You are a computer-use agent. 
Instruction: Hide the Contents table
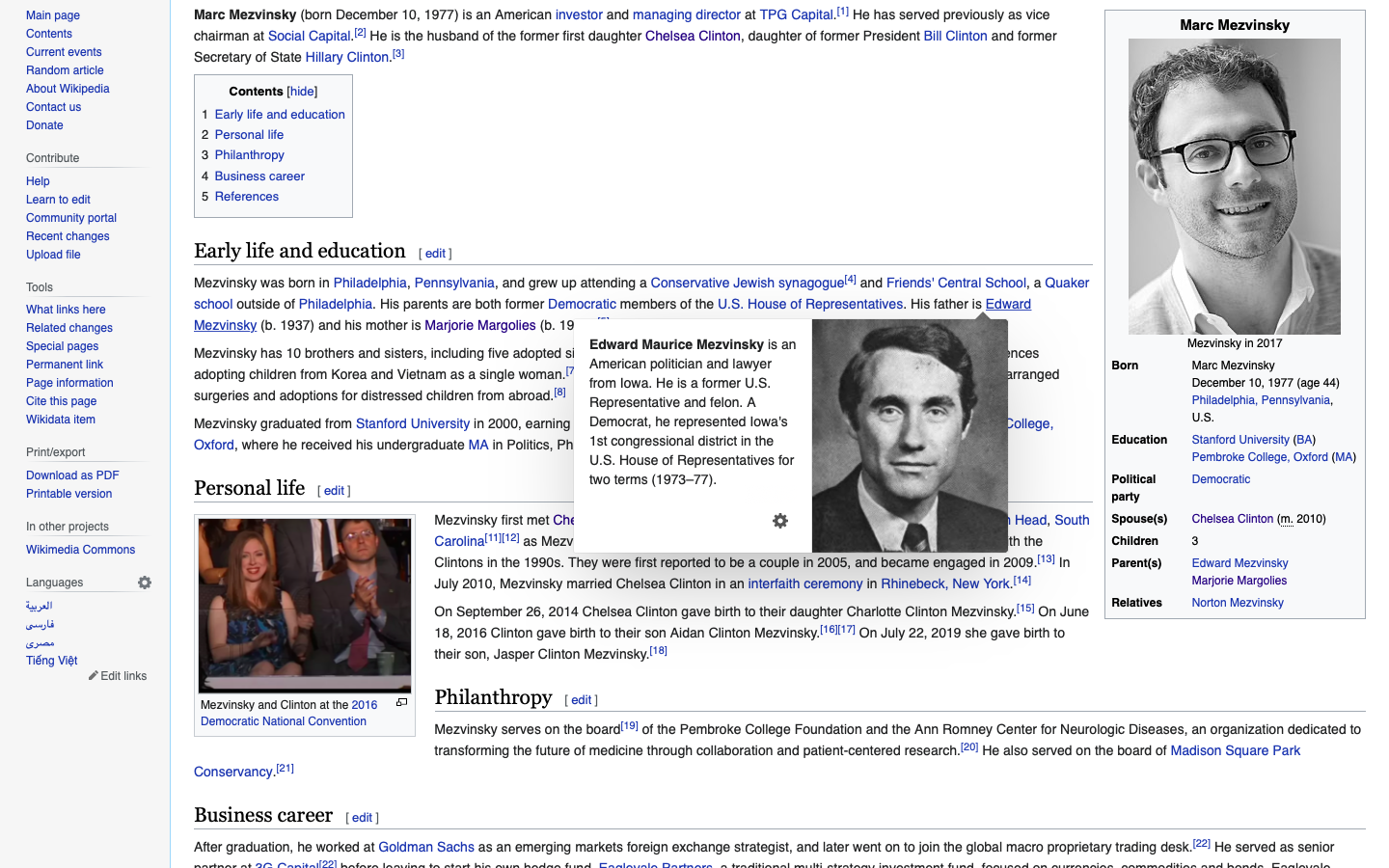302,92
